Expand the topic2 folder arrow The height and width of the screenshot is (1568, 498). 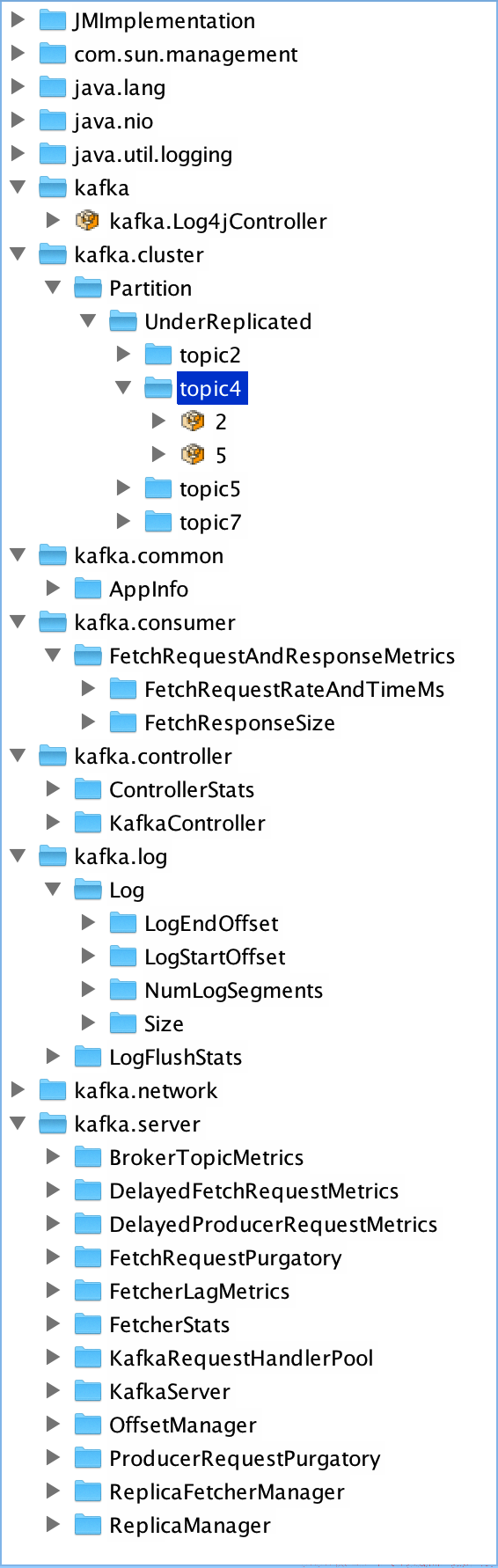(123, 354)
